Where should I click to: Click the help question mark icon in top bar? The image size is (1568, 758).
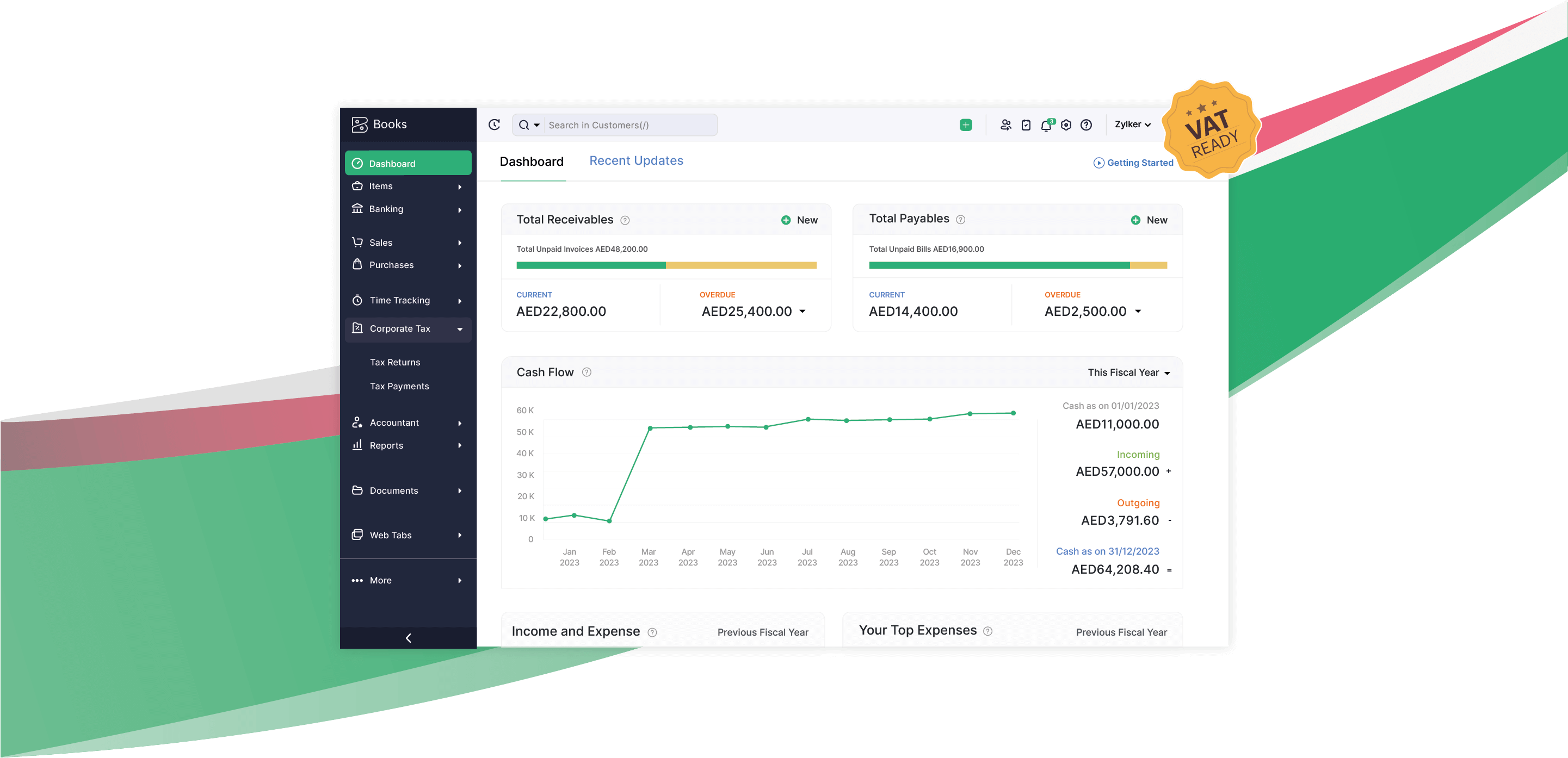pos(1086,125)
